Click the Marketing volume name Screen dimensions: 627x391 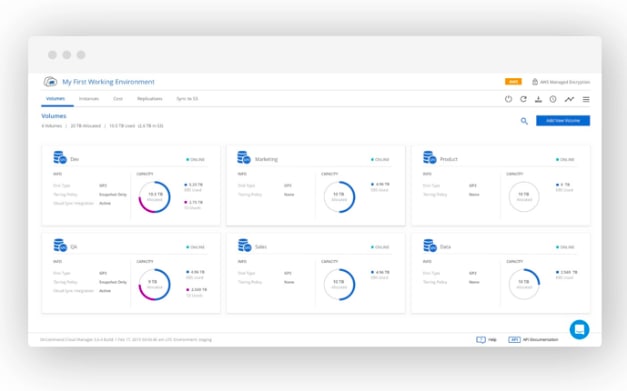[x=266, y=159]
